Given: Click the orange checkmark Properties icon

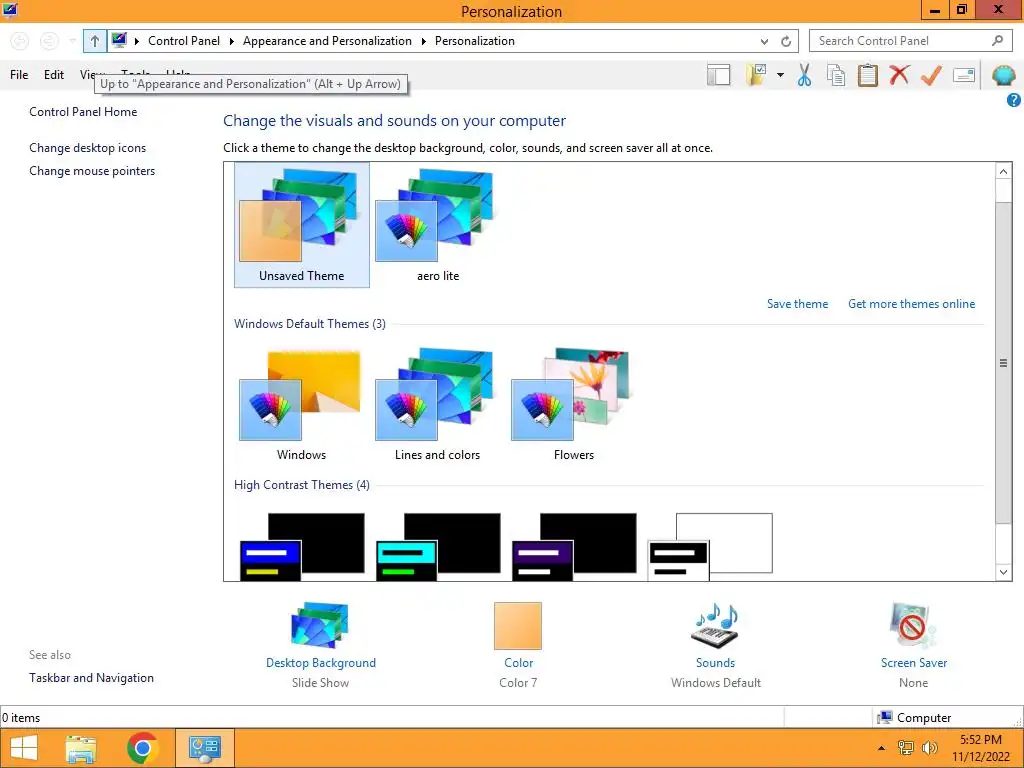Looking at the screenshot, I should (931, 75).
